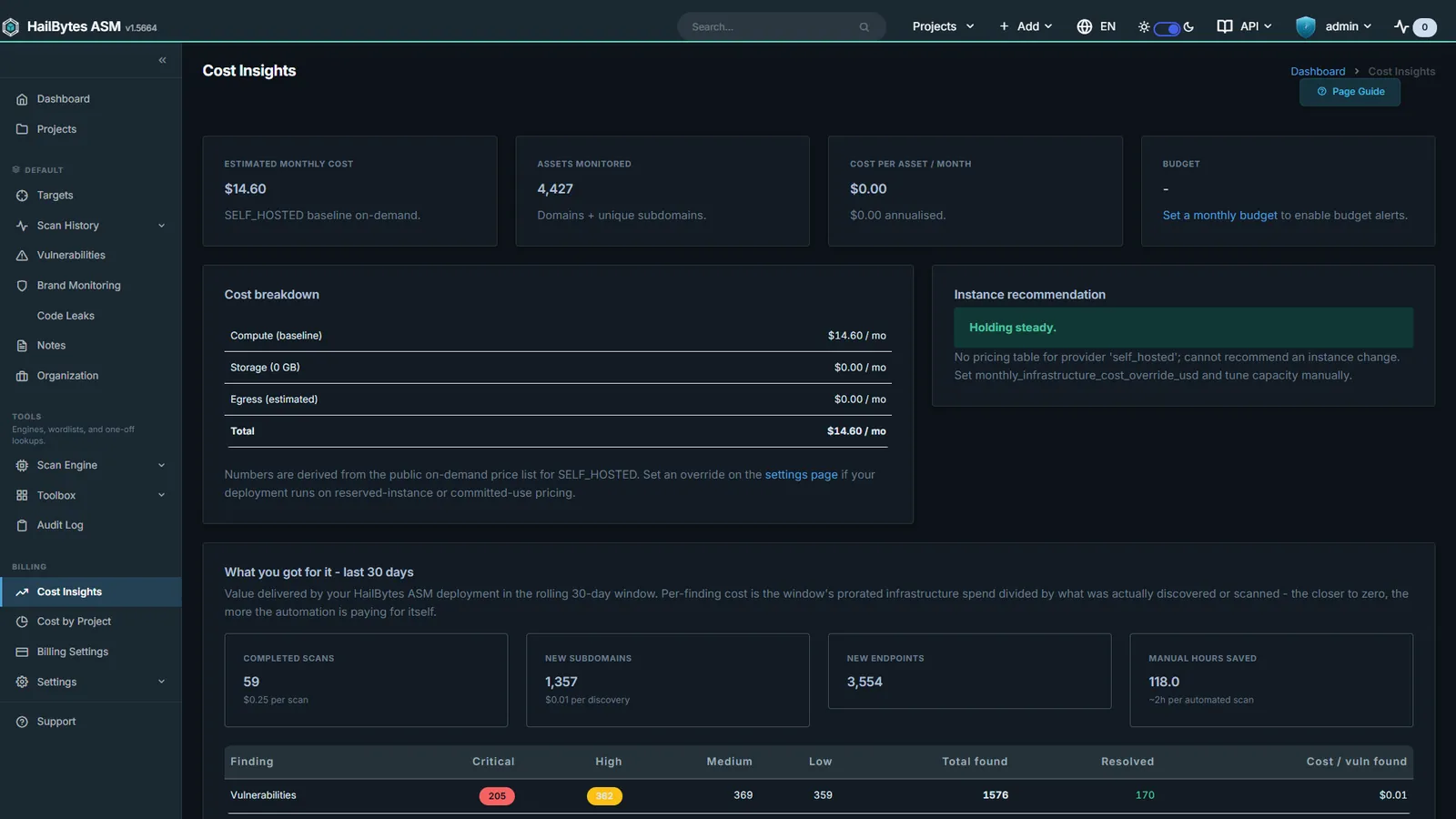Click the Dashboard breadcrumb link
This screenshot has width=1456, height=819.
point(1317,72)
